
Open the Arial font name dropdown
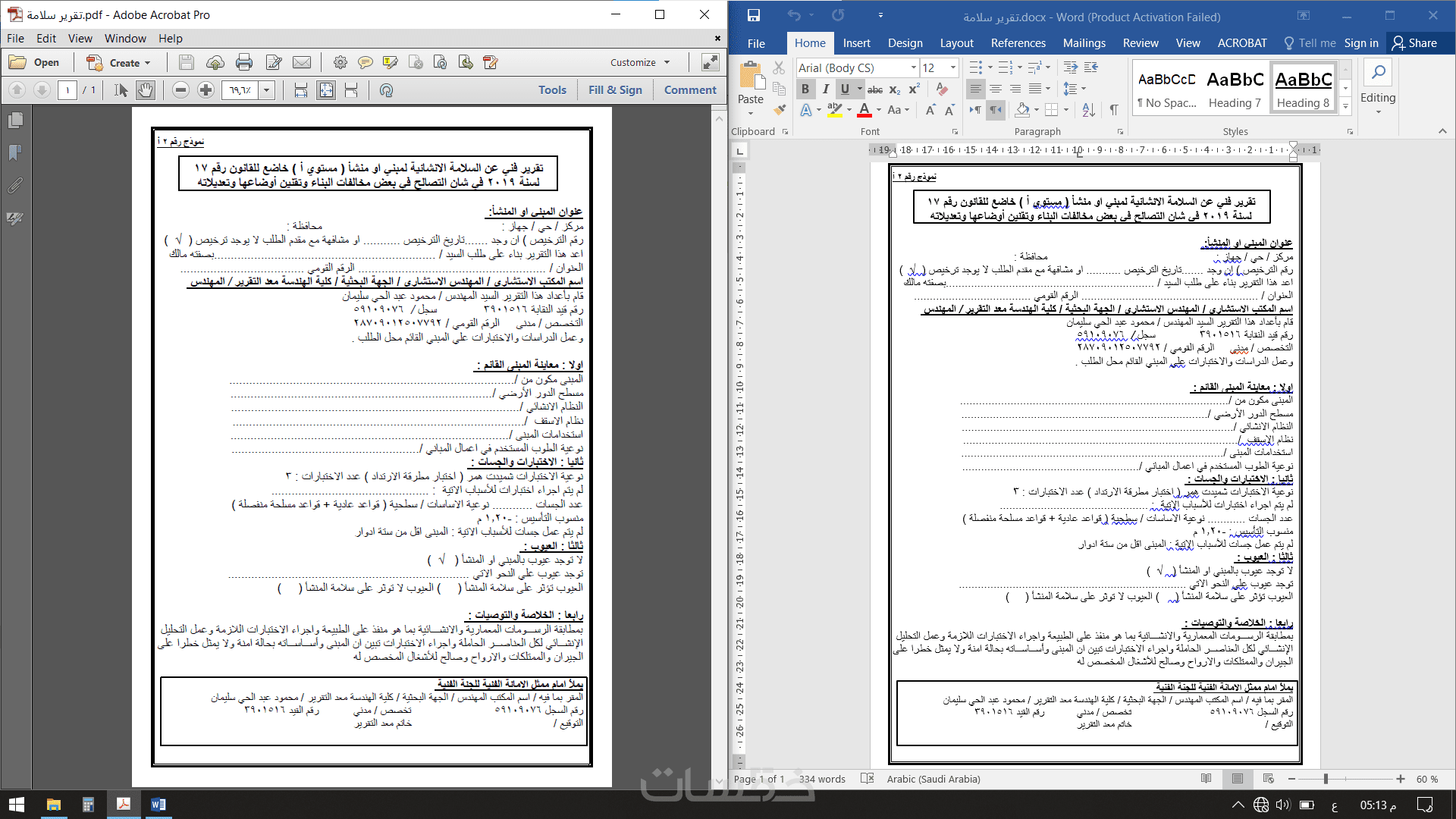point(914,67)
